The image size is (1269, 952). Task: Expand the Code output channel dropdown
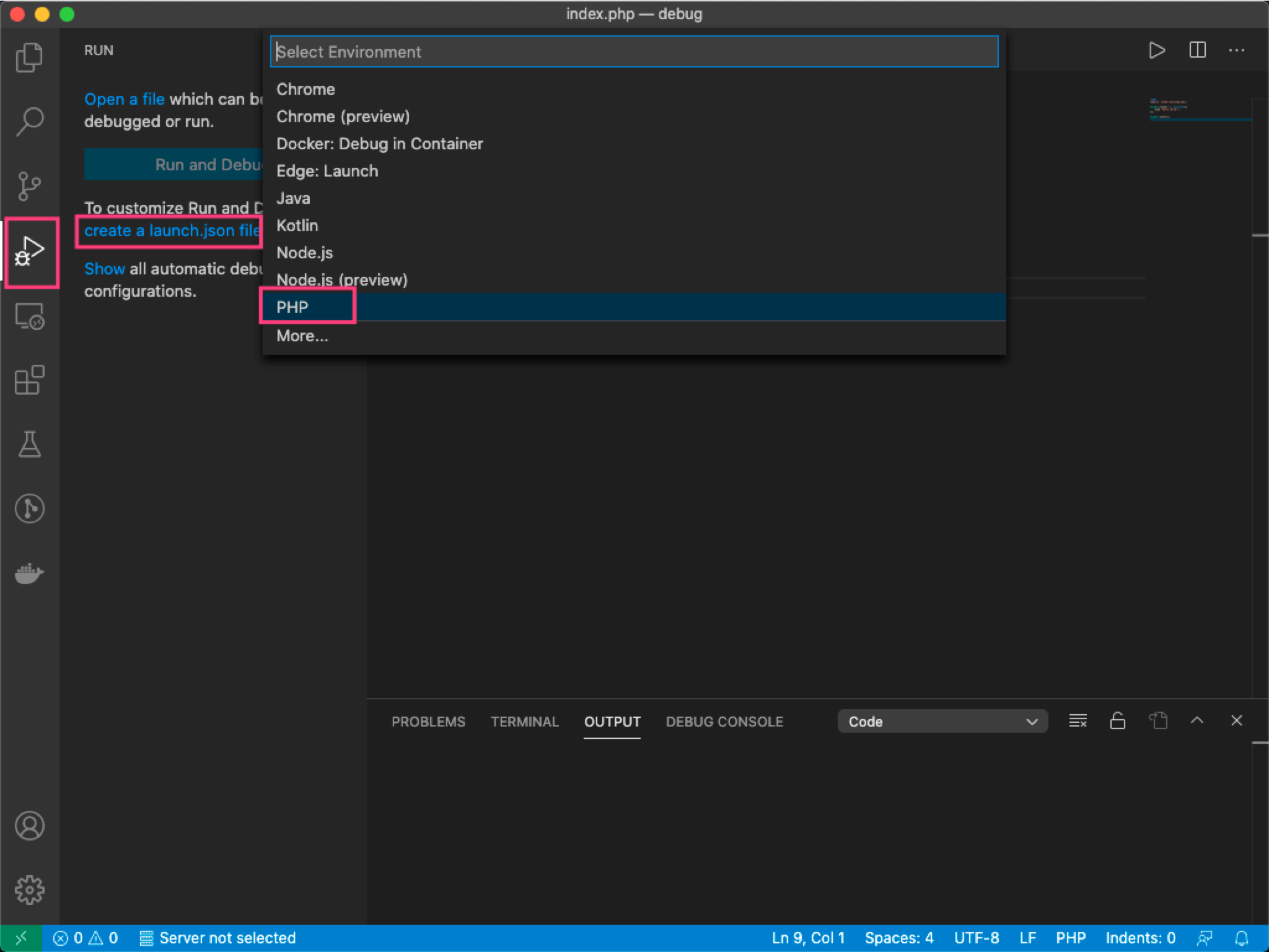point(942,722)
